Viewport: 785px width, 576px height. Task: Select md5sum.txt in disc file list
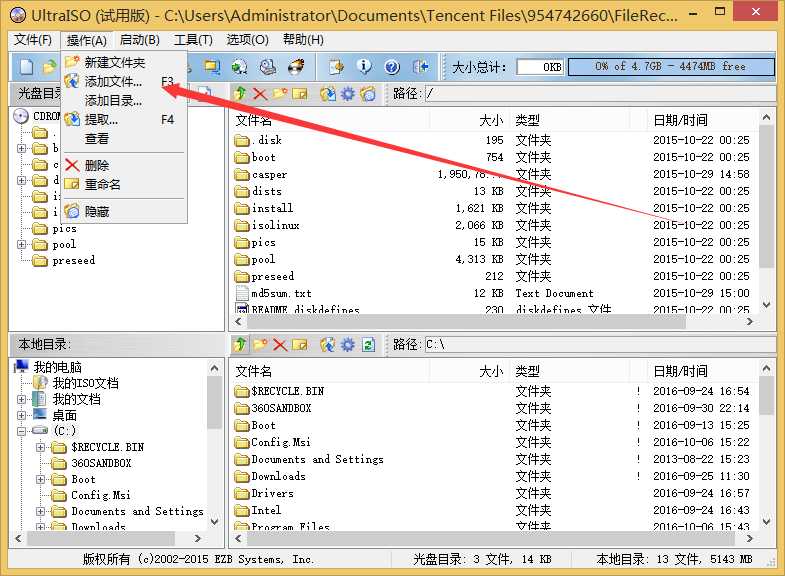281,293
